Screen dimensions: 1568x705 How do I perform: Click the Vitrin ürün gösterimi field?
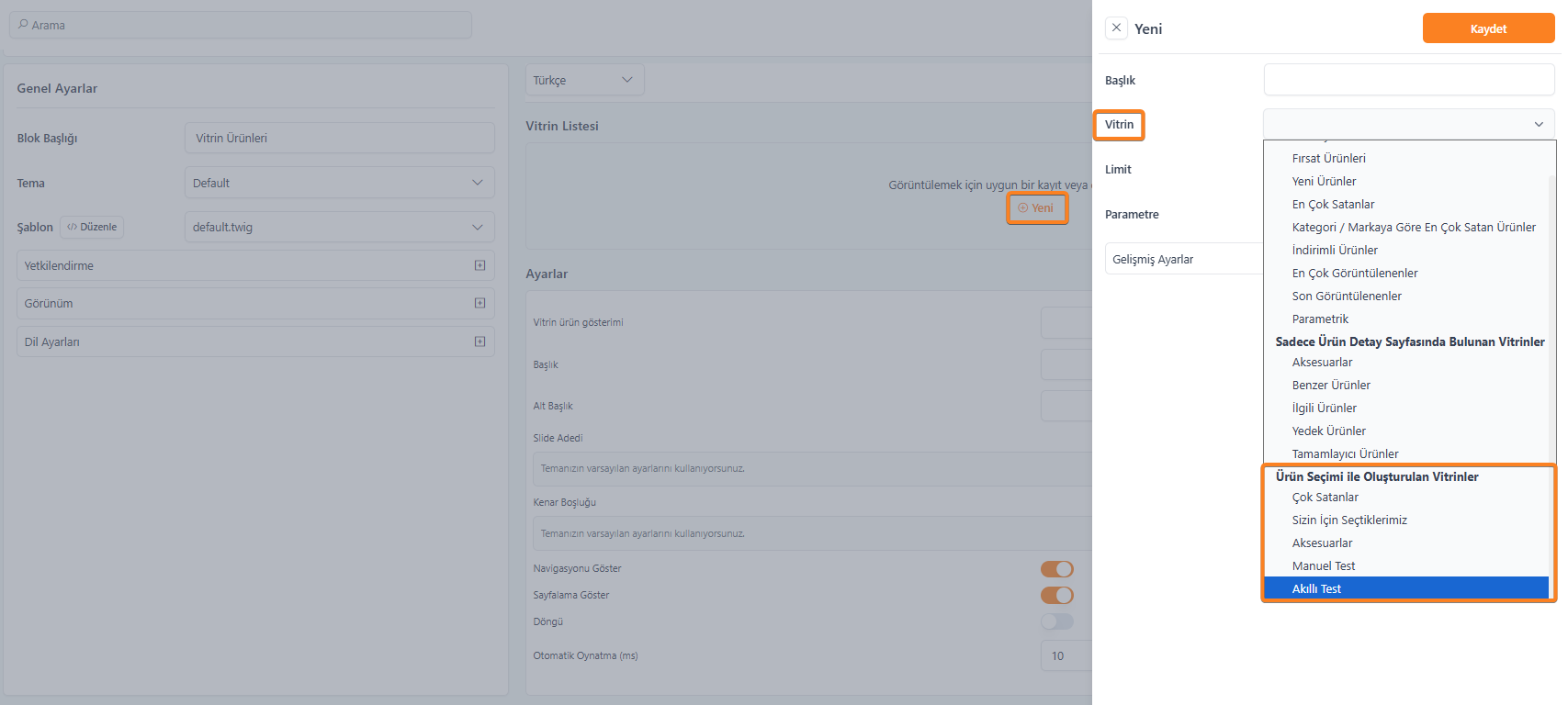[x=1066, y=322]
